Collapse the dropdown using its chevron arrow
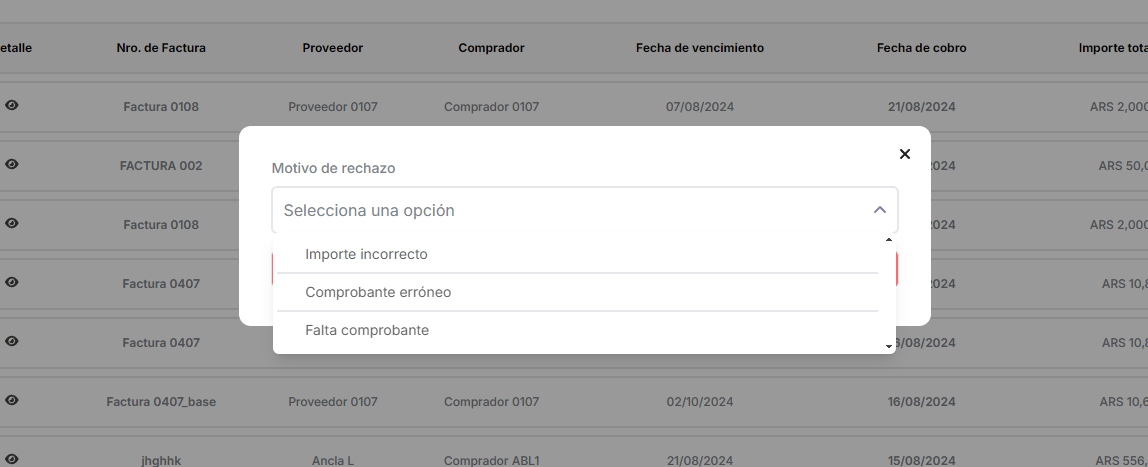This screenshot has height=467, width=1148. pyautogui.click(x=880, y=210)
